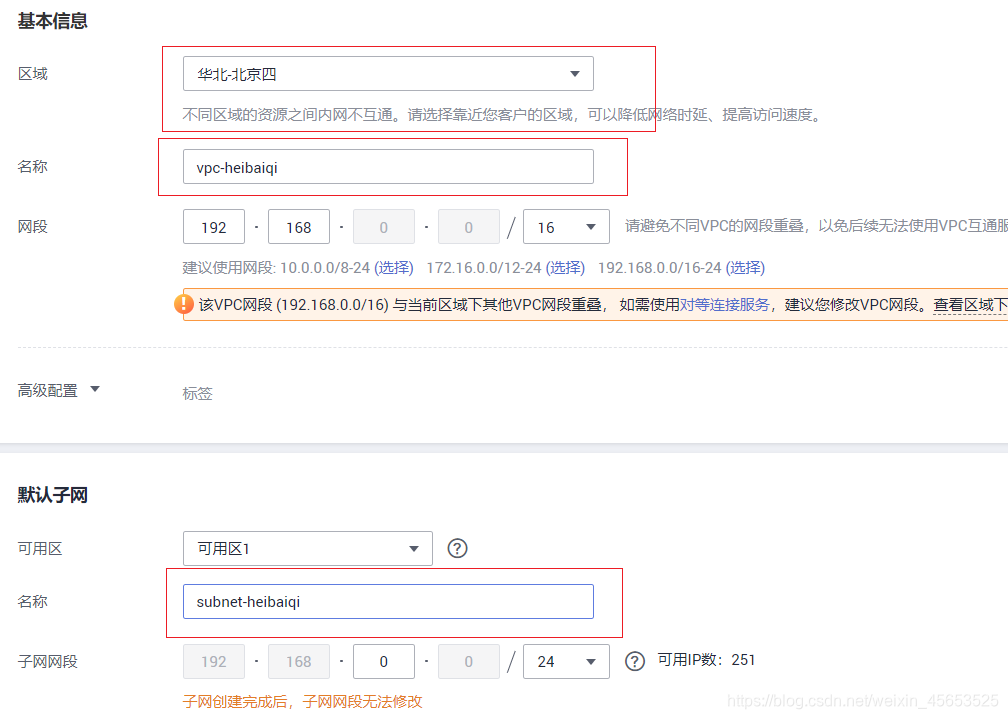This screenshot has width=1008, height=719.
Task: Click the help icon next to 可用区
Action: click(x=456, y=547)
